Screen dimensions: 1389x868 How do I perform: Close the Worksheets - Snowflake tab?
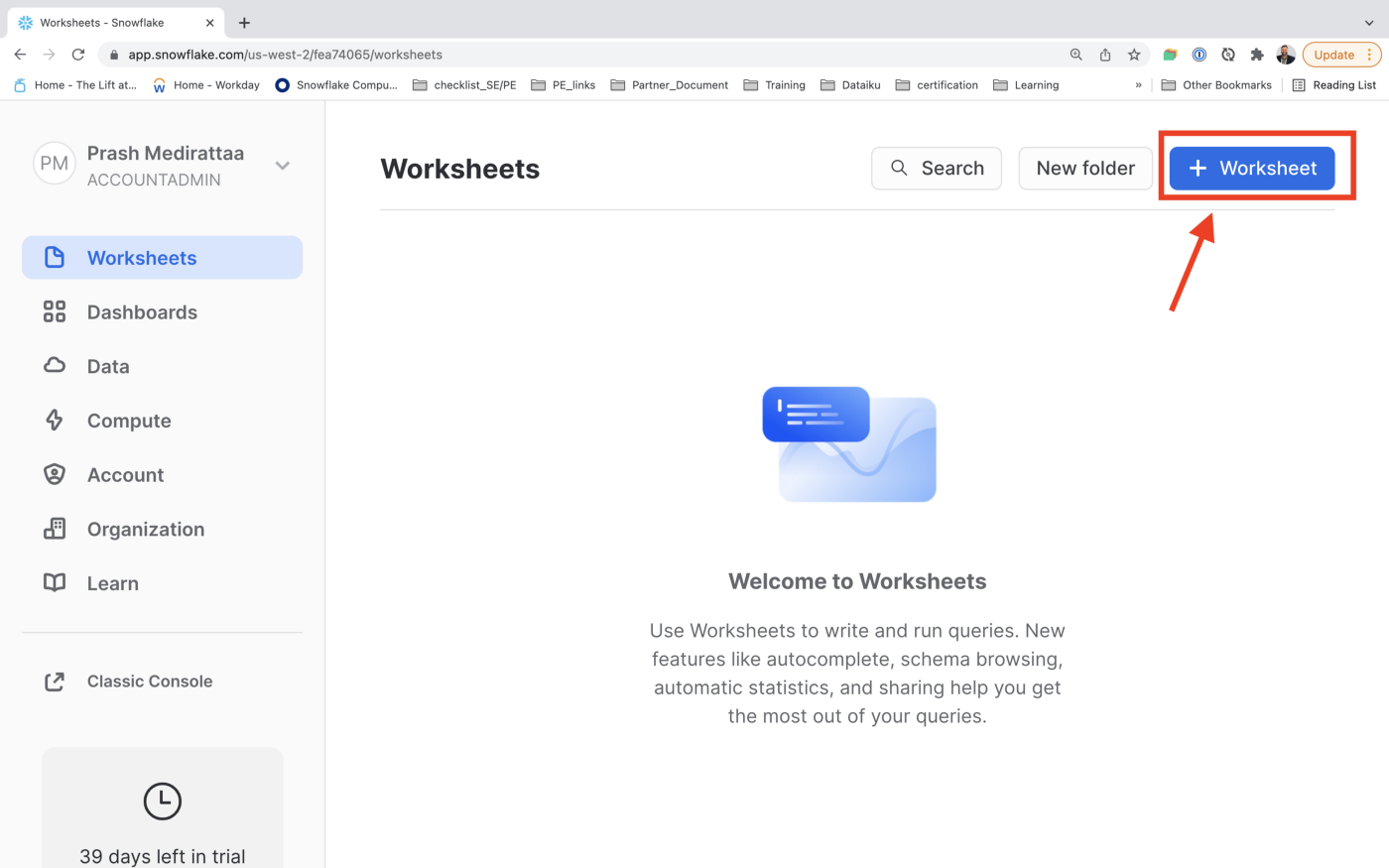pyautogui.click(x=209, y=22)
